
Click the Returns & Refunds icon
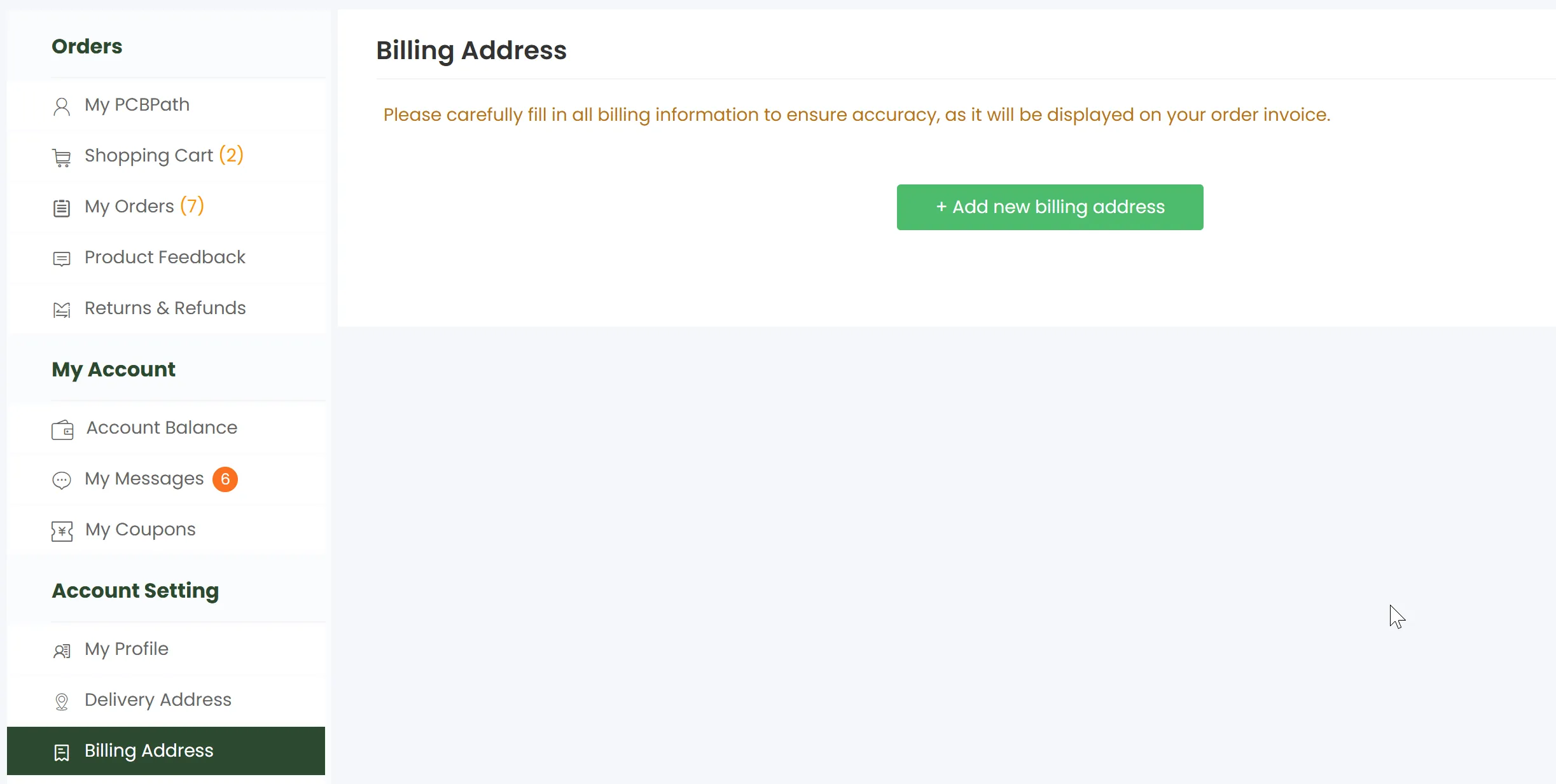[x=62, y=310]
